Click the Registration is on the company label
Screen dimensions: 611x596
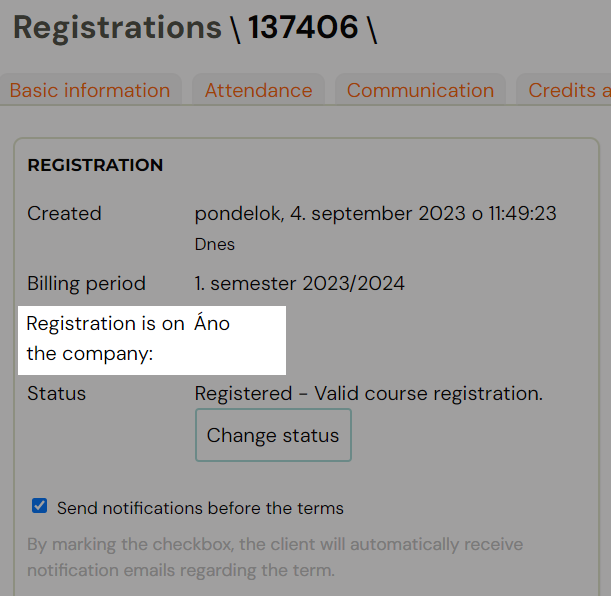[x=105, y=339]
